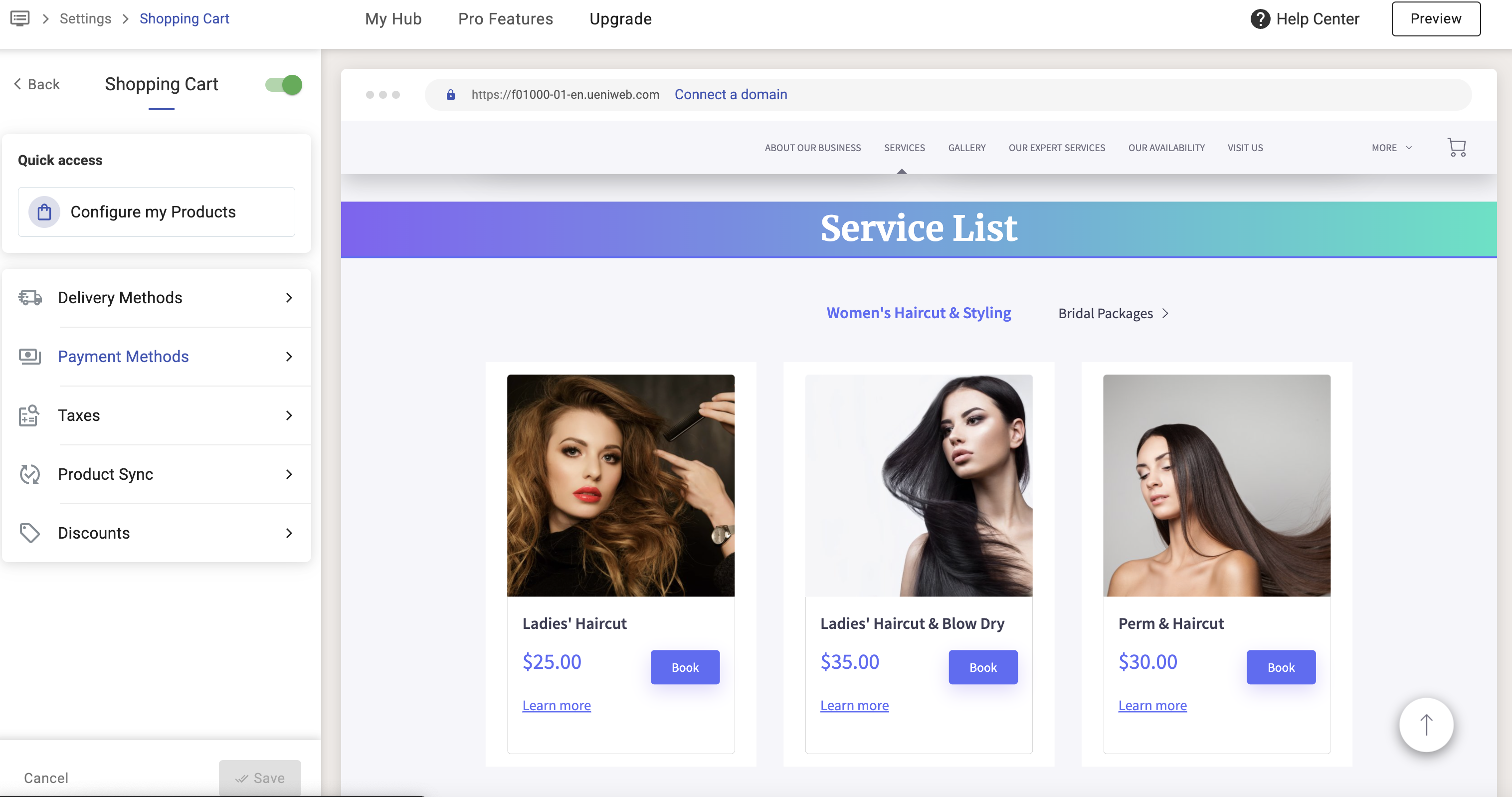Open the MORE dropdown in site navigation
The height and width of the screenshot is (797, 1512).
pos(1391,148)
